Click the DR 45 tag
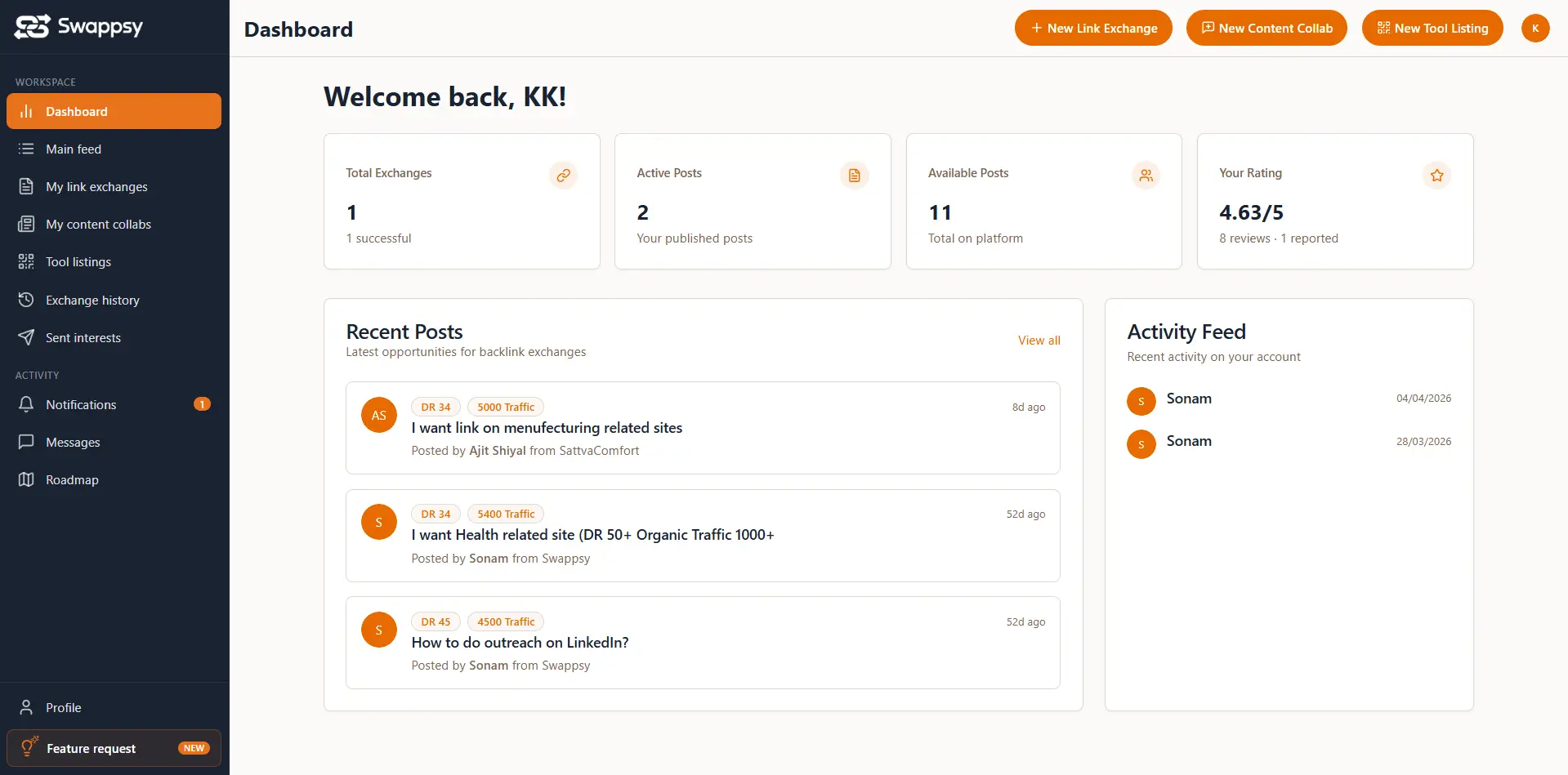 click(x=436, y=621)
